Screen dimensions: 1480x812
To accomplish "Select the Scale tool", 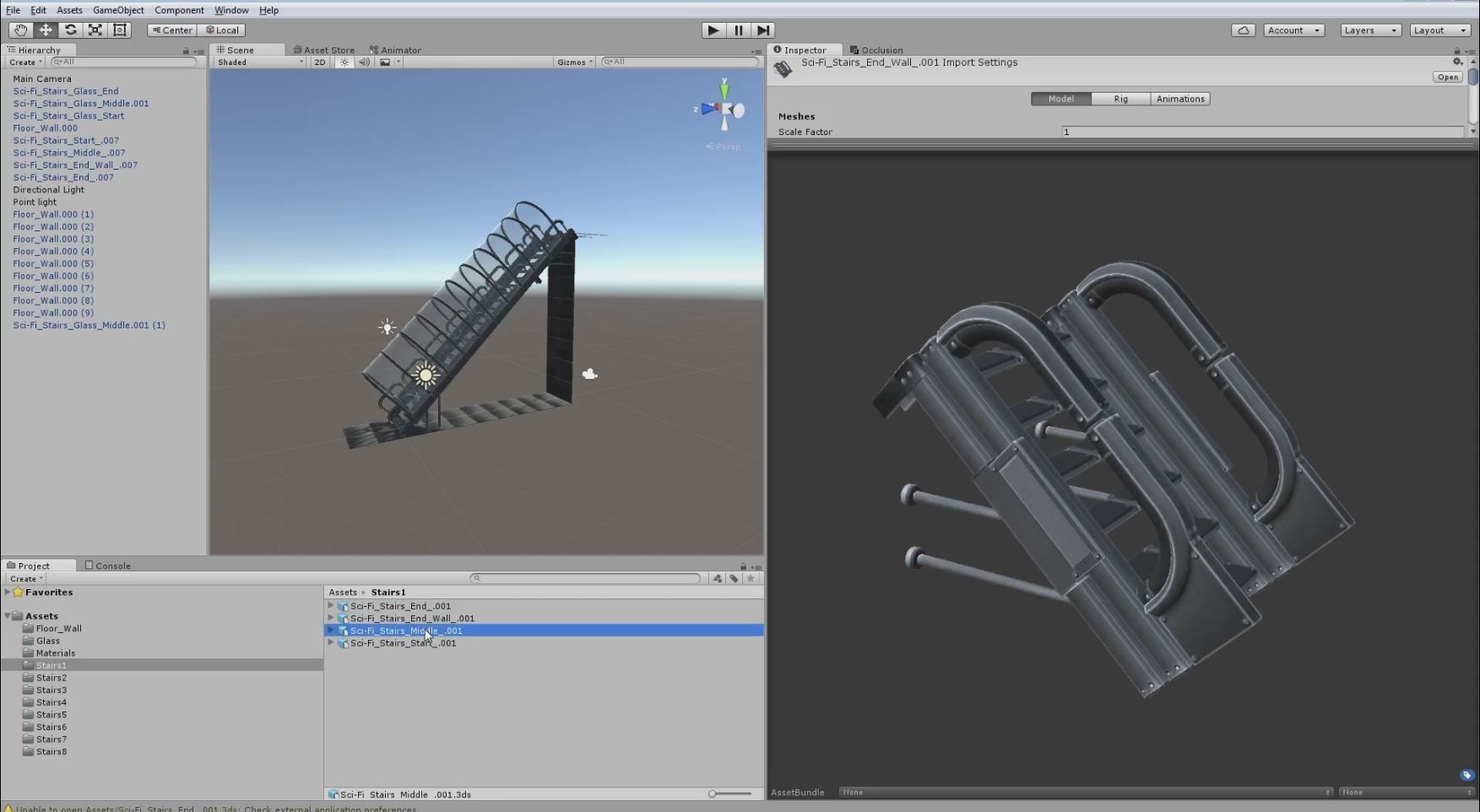I will [95, 30].
